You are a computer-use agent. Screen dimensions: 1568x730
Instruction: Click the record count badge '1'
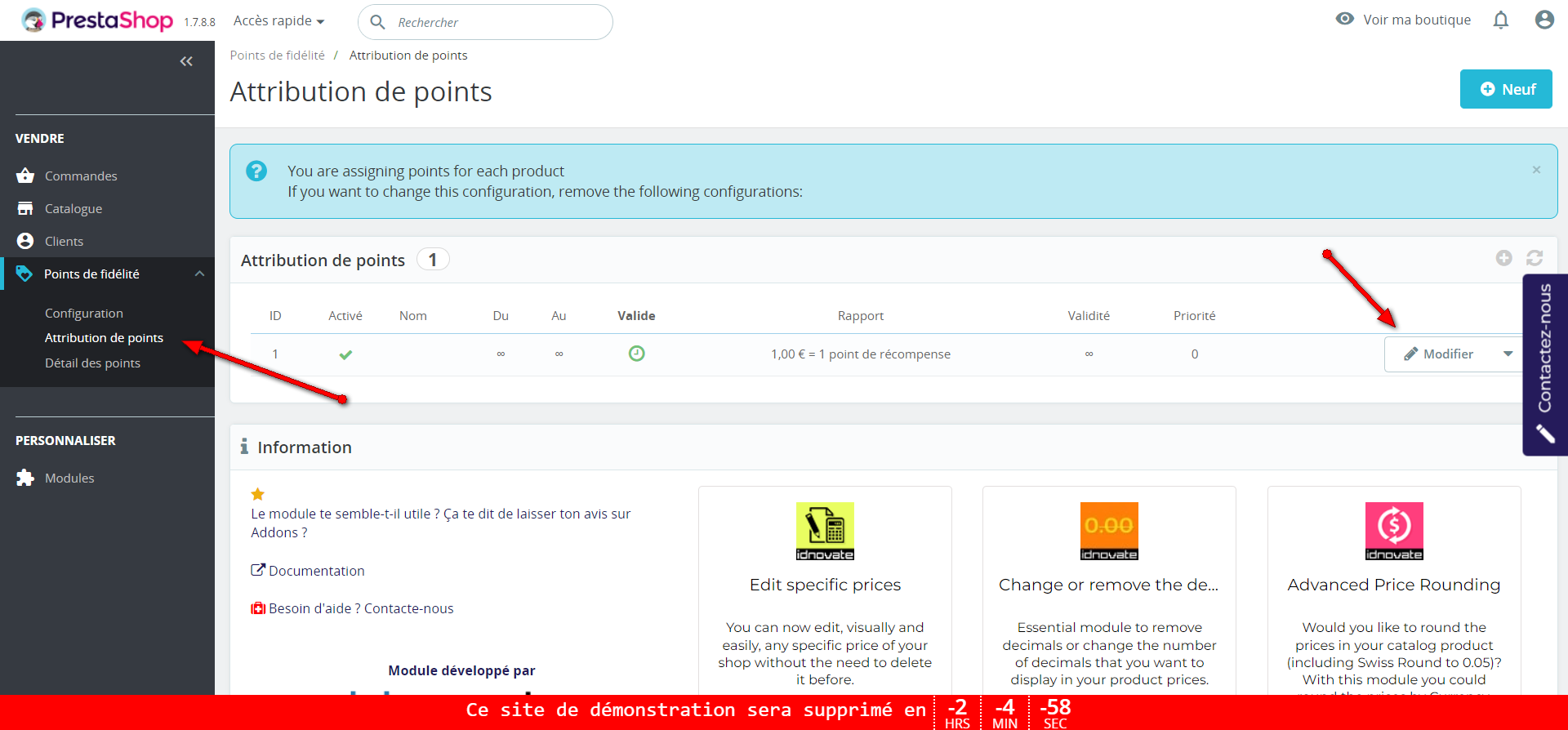tap(433, 260)
